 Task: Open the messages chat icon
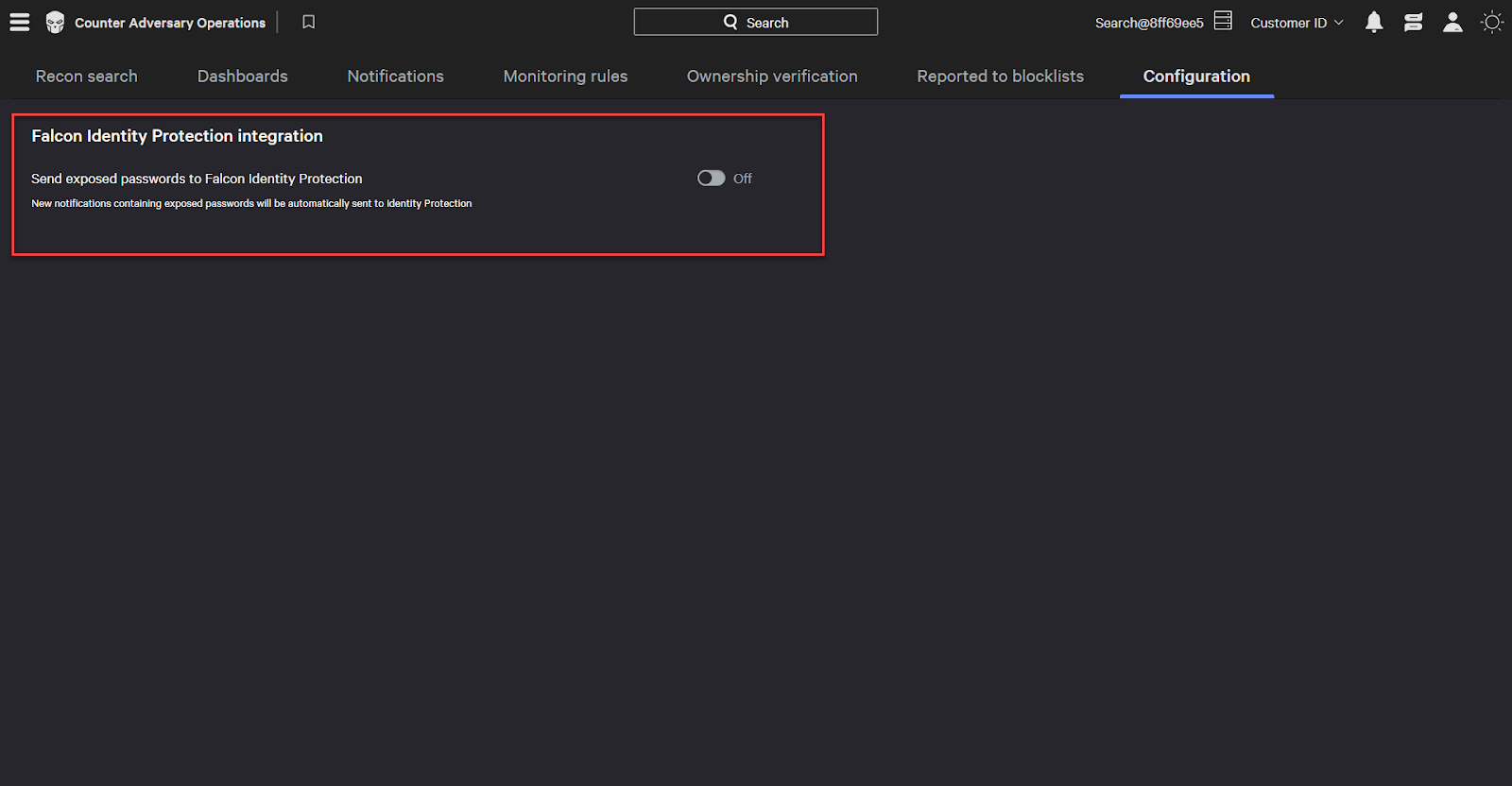point(1414,23)
